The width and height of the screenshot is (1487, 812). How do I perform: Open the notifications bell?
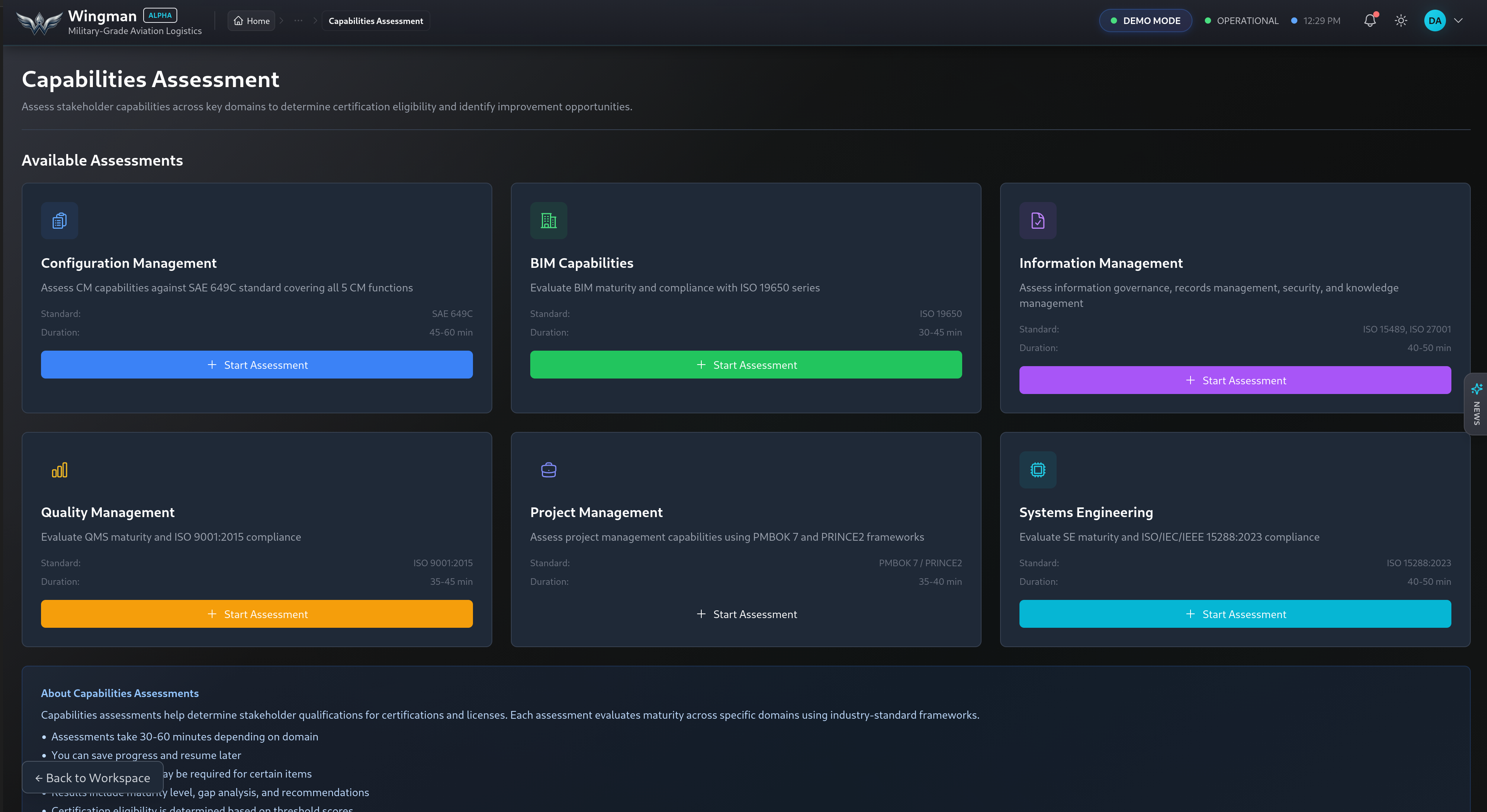click(1369, 21)
